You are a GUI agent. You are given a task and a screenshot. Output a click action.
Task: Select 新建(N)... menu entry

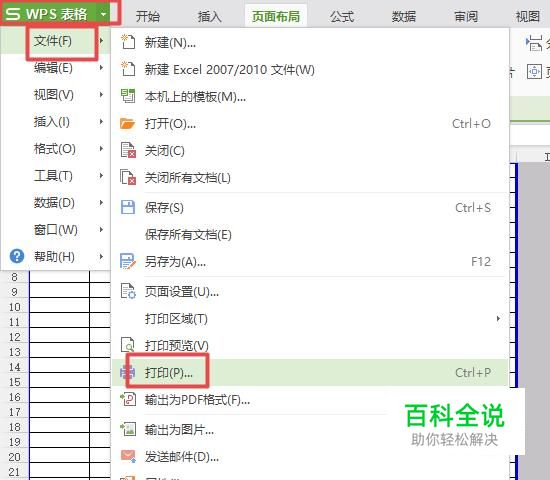point(310,42)
